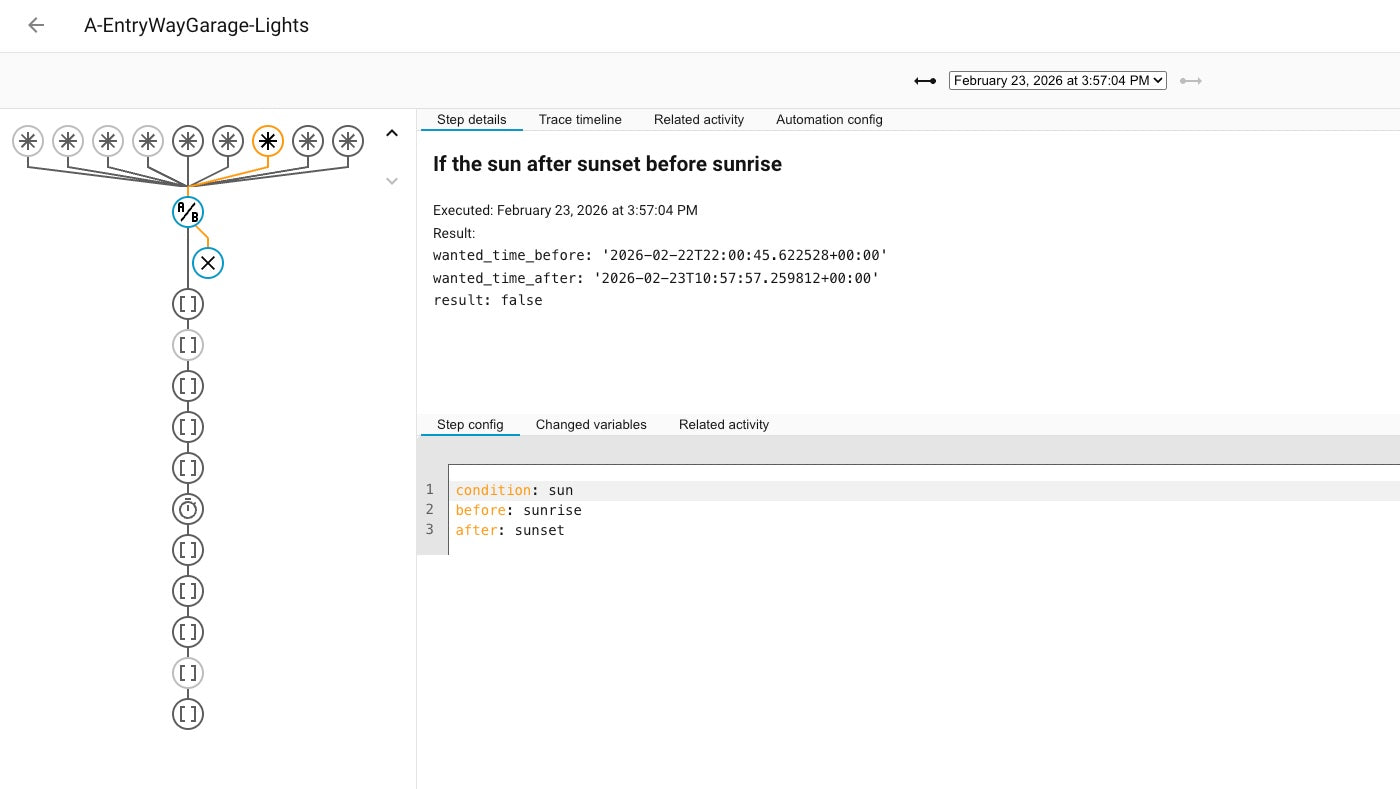This screenshot has height=789, width=1400.
Task: Select the failed condition X node
Action: (x=208, y=263)
